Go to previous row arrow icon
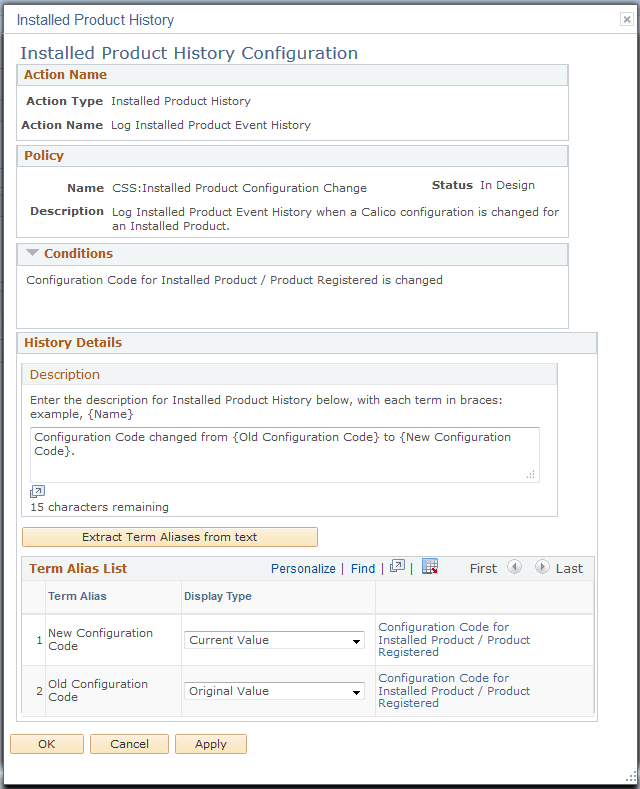This screenshot has width=640, height=789. pyautogui.click(x=514, y=567)
